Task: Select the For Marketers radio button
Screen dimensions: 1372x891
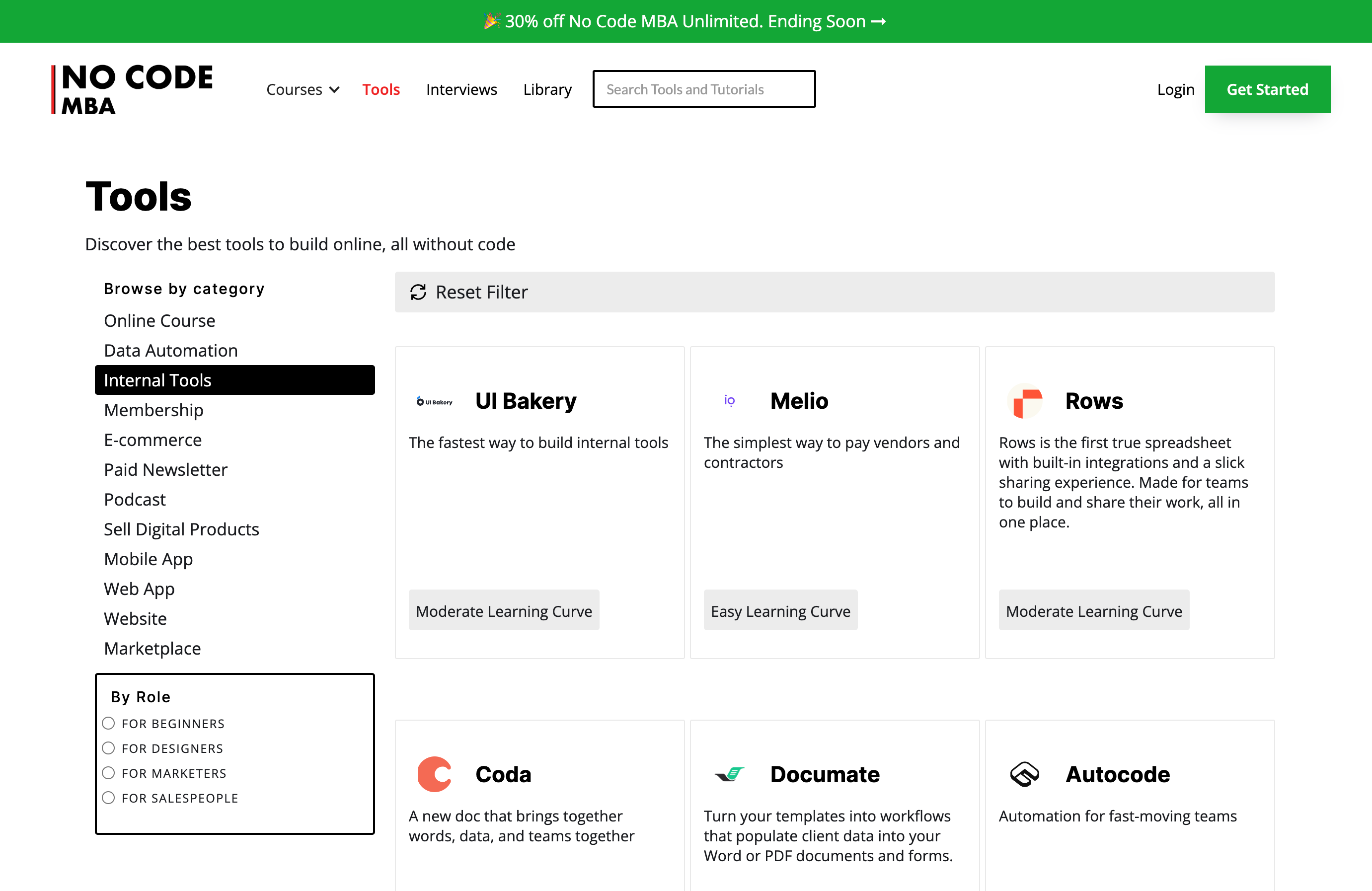Action: (108, 773)
